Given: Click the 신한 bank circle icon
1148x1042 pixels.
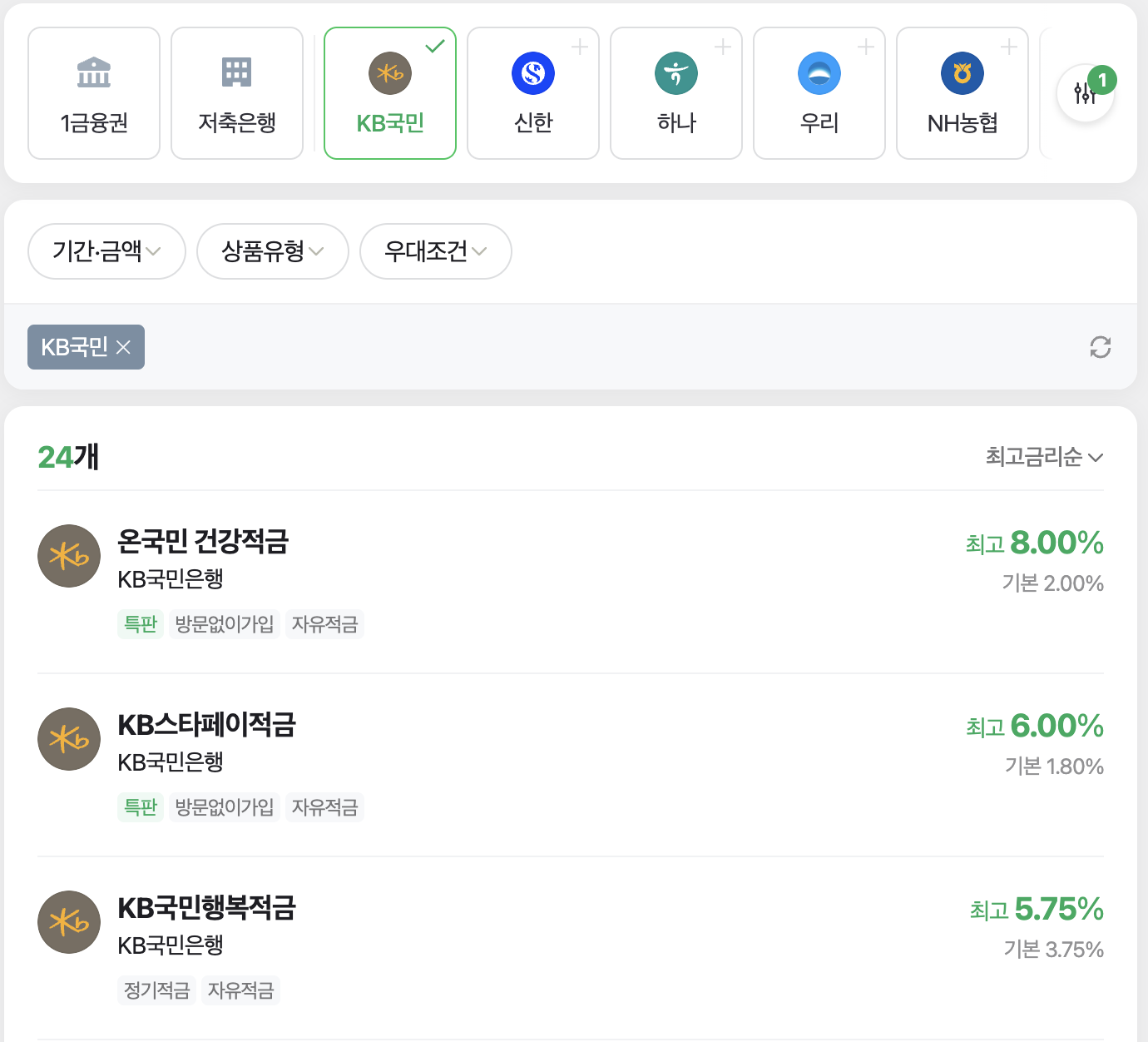Looking at the screenshot, I should pyautogui.click(x=532, y=73).
